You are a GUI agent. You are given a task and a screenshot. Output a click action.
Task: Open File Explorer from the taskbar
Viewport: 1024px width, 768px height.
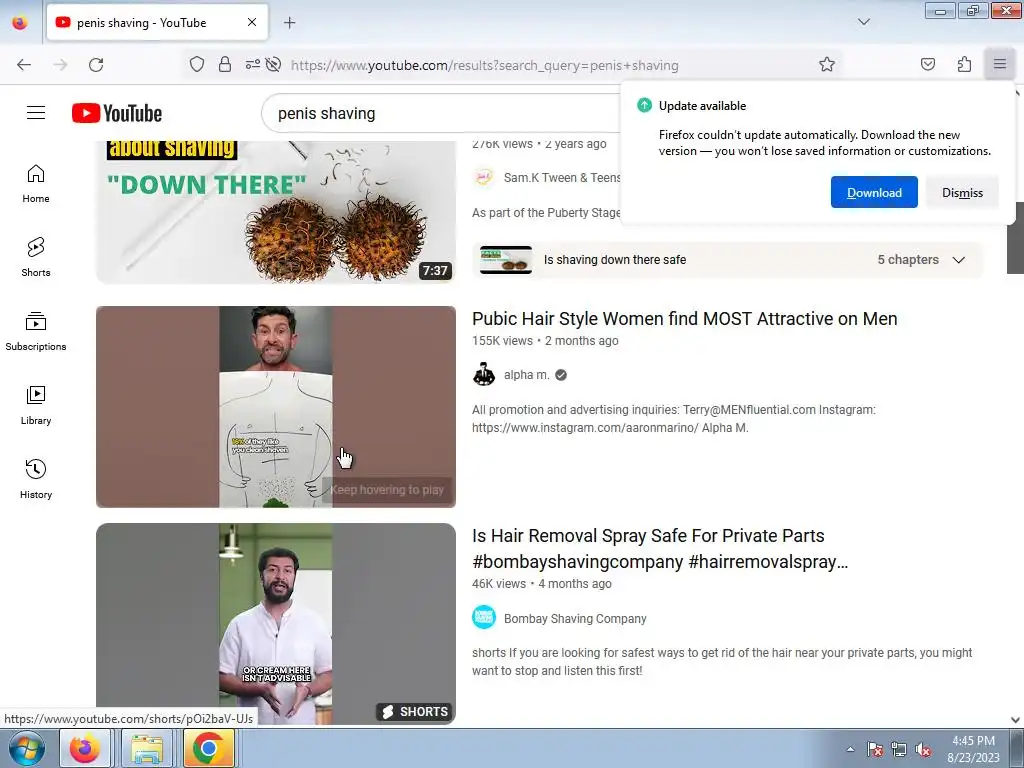click(x=146, y=748)
